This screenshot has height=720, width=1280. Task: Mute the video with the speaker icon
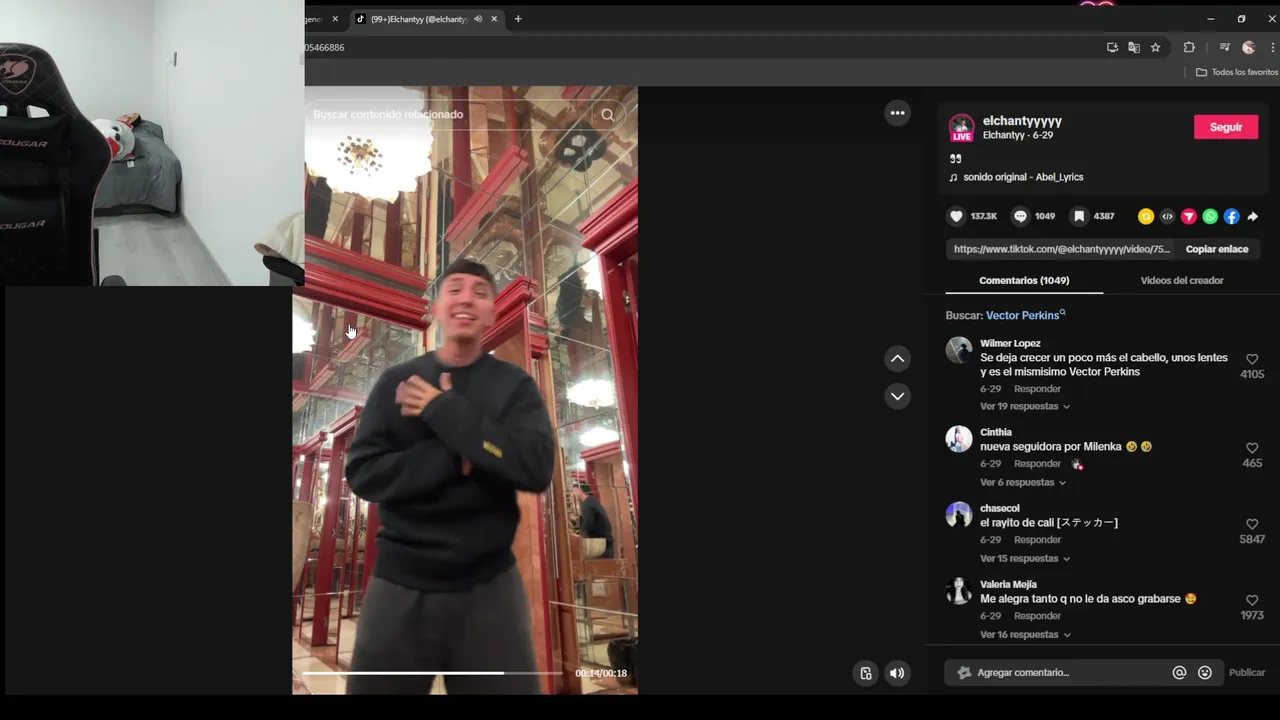tap(897, 673)
